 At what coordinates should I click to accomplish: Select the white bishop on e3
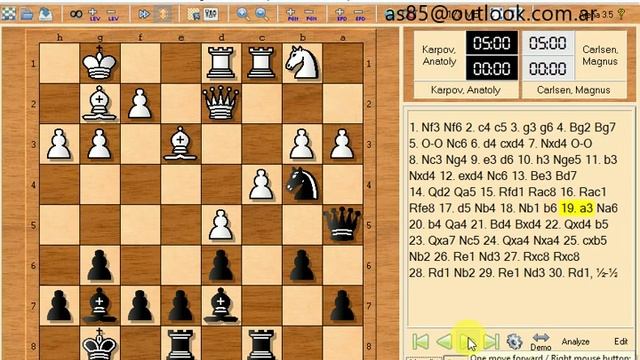click(180, 144)
